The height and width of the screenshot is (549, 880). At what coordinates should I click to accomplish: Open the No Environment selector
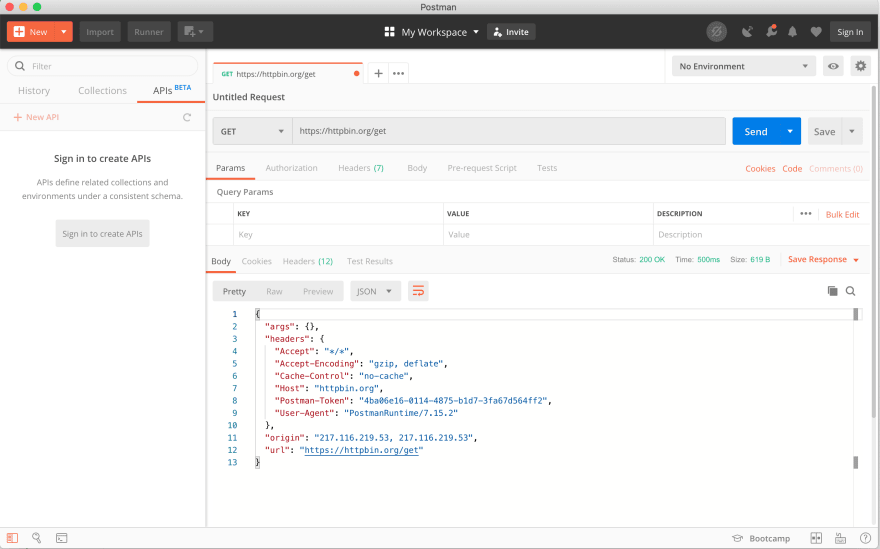pyautogui.click(x=744, y=66)
